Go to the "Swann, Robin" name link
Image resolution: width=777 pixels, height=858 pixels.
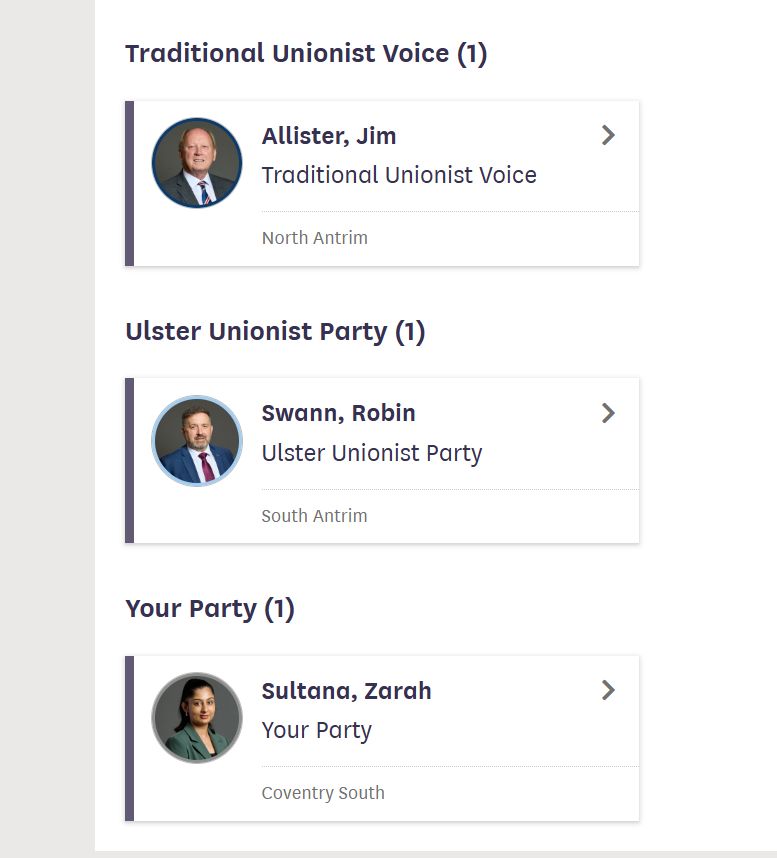point(338,413)
